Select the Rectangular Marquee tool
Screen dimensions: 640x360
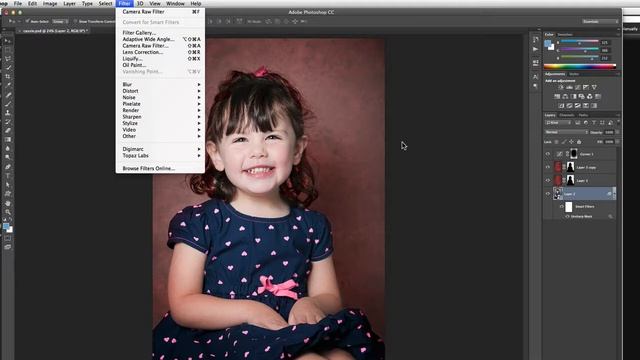tap(8, 50)
